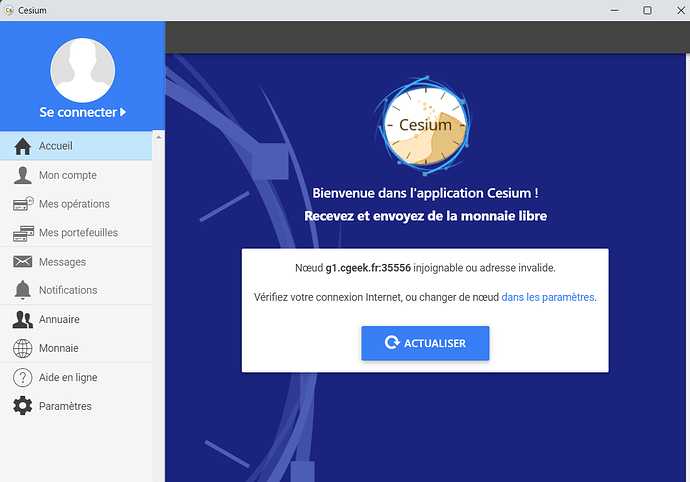Click the sidebar vertical scrollbar
Screen dimensions: 690x482
(x=158, y=300)
